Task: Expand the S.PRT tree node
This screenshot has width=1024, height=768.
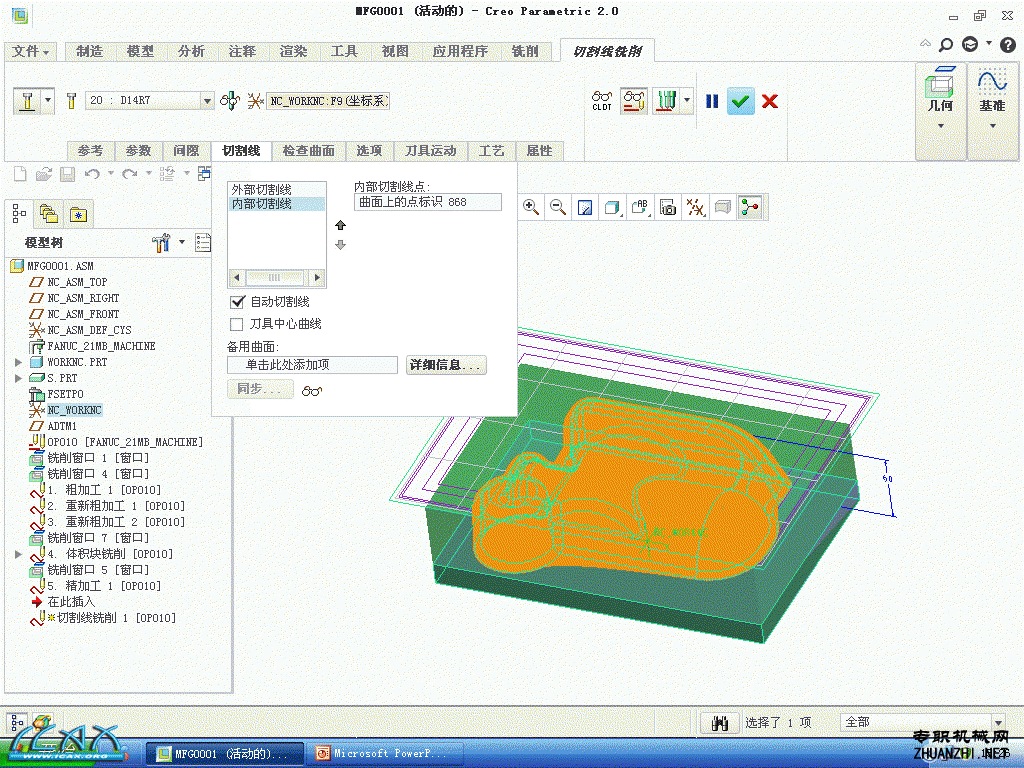Action: 18,377
